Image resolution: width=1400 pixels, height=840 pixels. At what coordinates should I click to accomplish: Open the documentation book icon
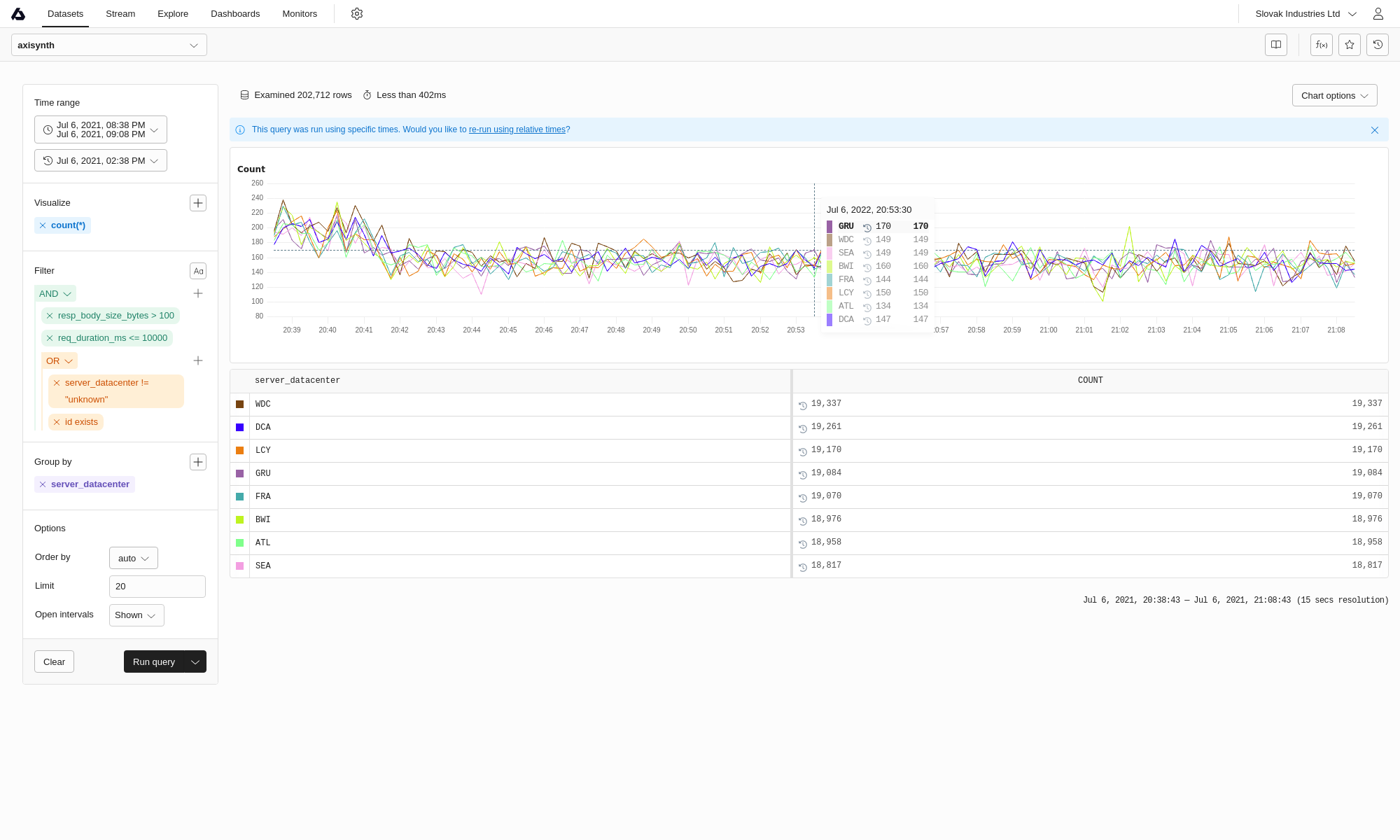(1276, 45)
